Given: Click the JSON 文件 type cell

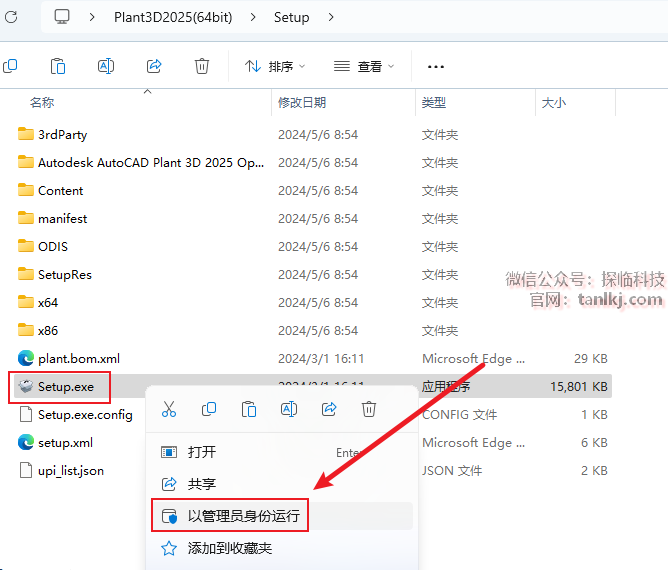Looking at the screenshot, I should [x=452, y=471].
